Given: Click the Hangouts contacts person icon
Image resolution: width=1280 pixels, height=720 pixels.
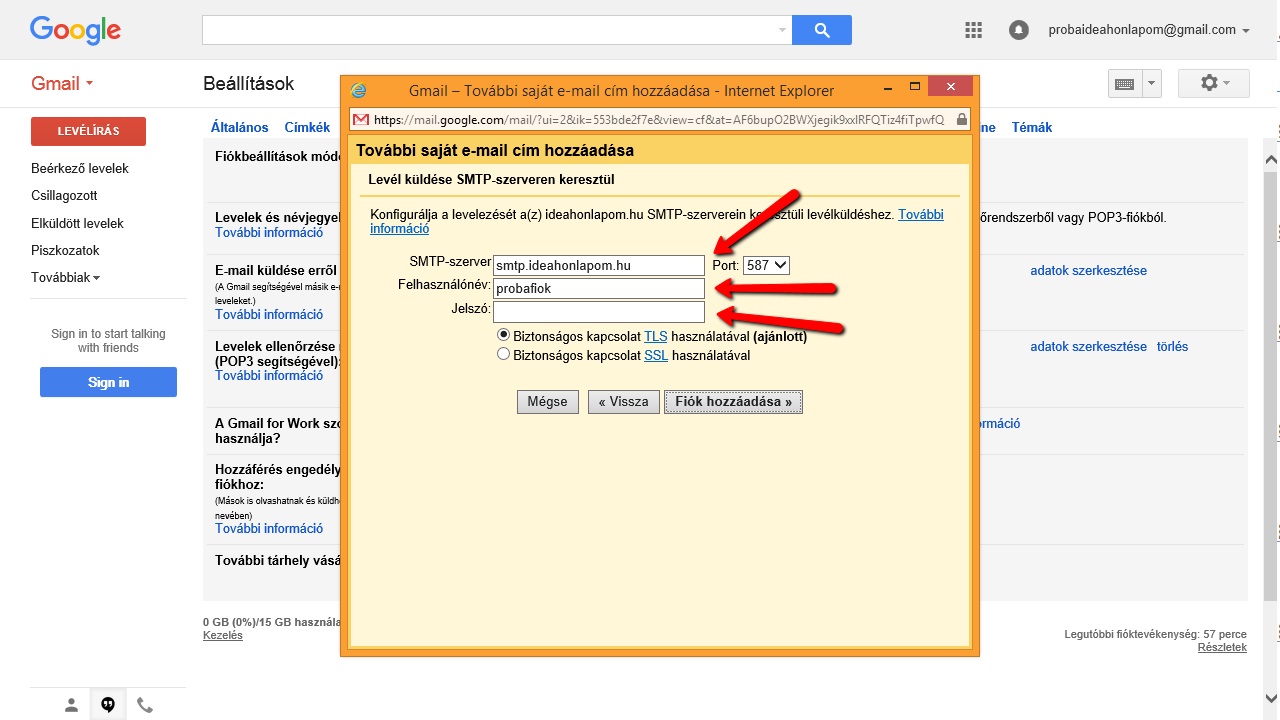Looking at the screenshot, I should pos(71,705).
